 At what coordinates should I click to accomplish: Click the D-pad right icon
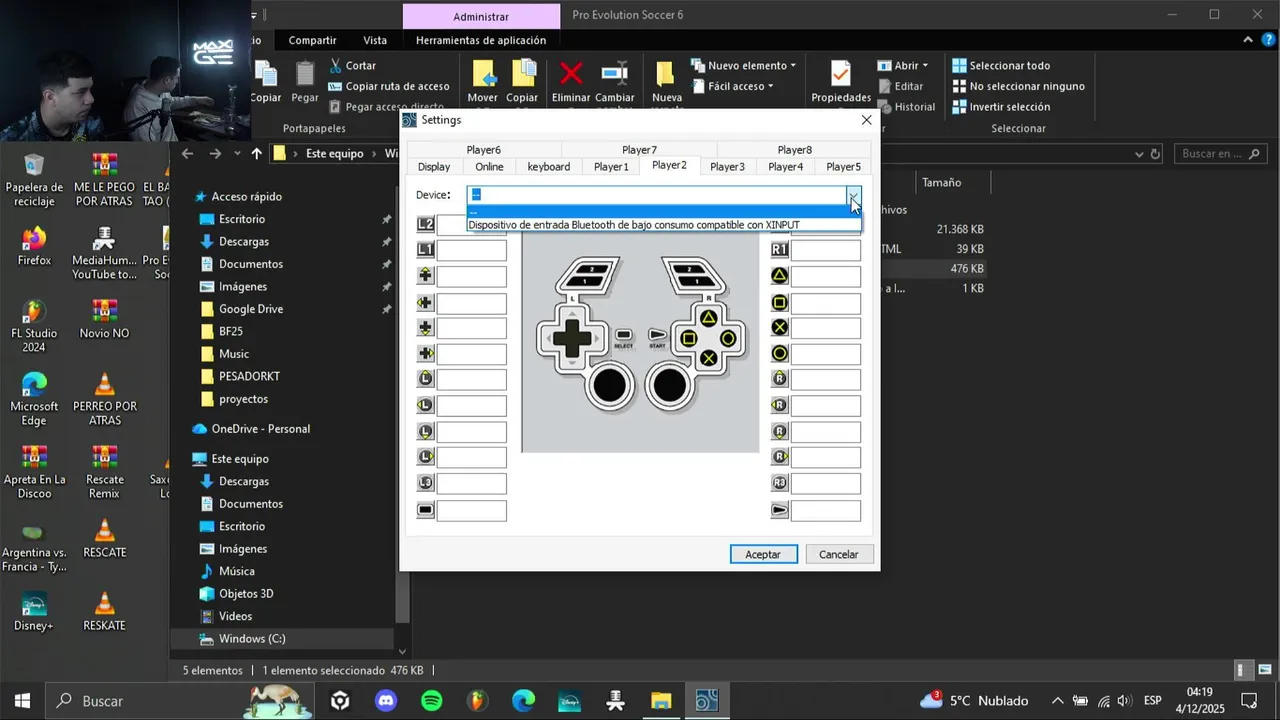(426, 354)
